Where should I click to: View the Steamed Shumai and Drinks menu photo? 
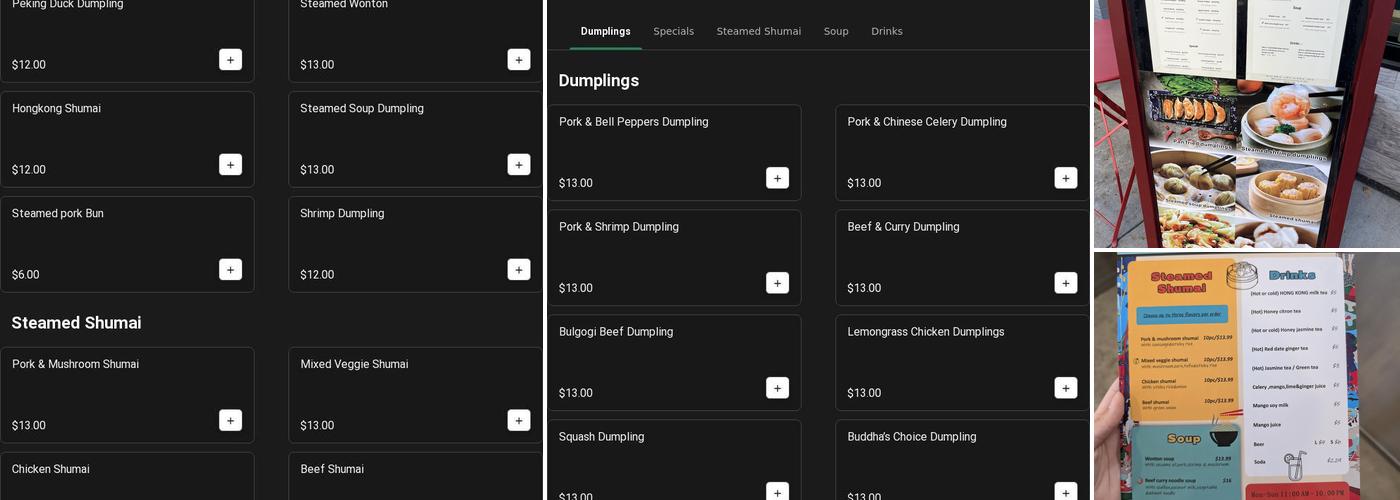click(1246, 376)
